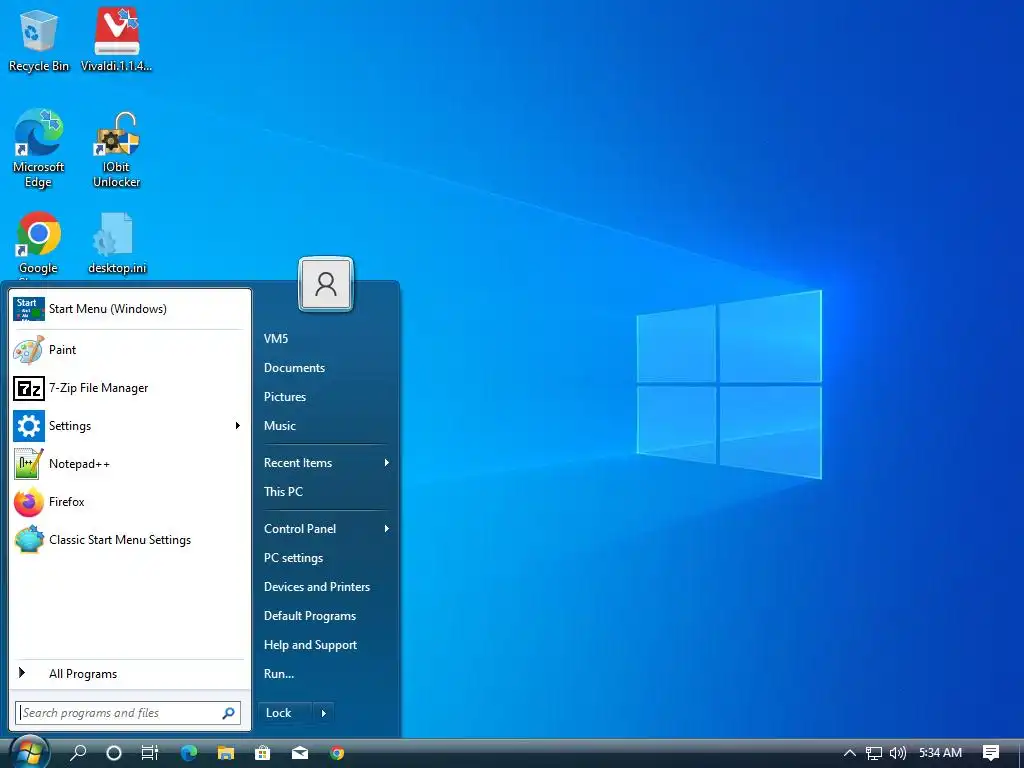Open Cortana circle on taskbar

(114, 753)
